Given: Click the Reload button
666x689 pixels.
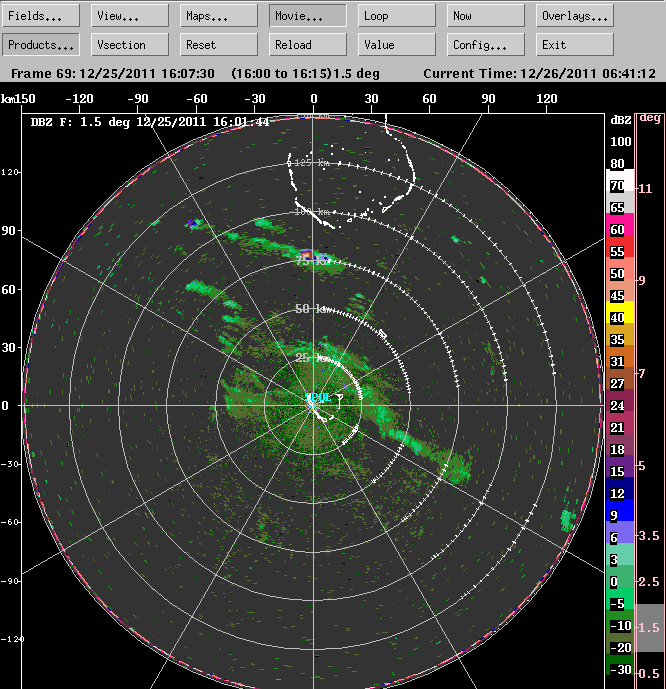Looking at the screenshot, I should [308, 45].
